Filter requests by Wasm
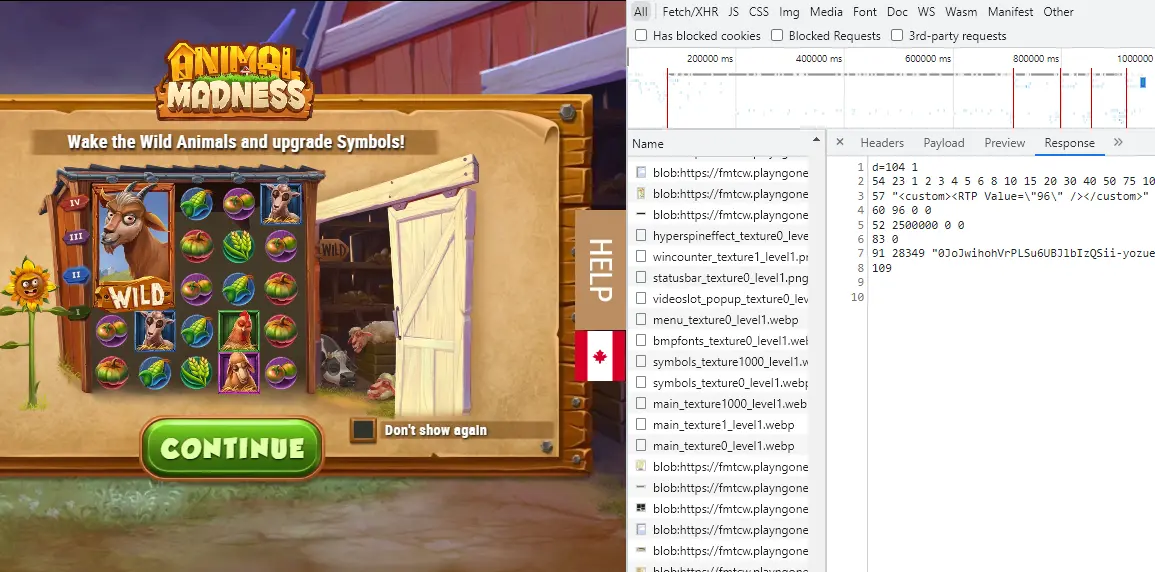Viewport: 1155px width, 572px height. pyautogui.click(x=961, y=12)
